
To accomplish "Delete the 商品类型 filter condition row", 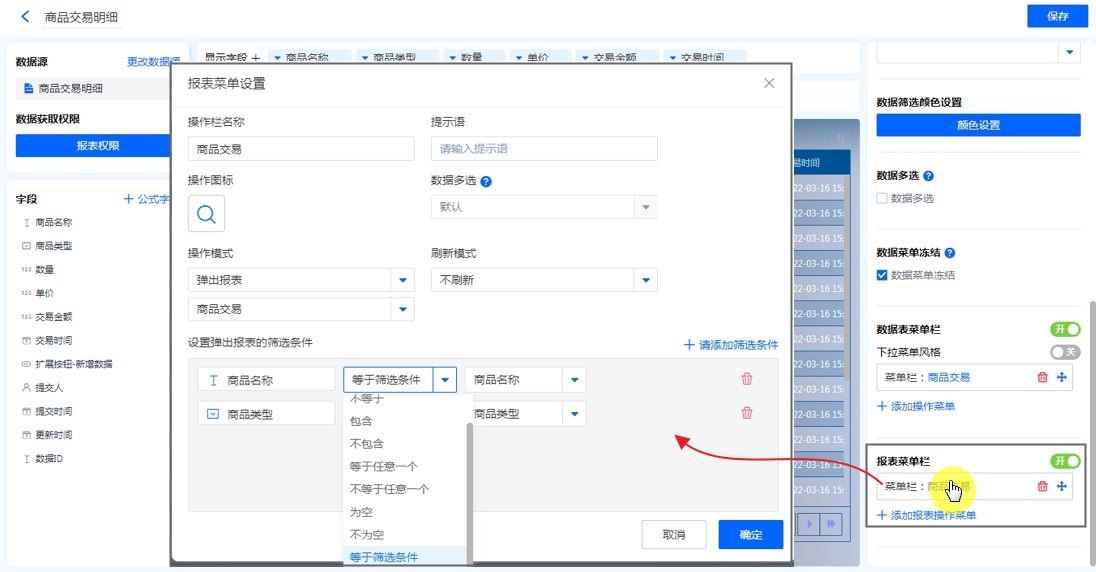I will 746,413.
